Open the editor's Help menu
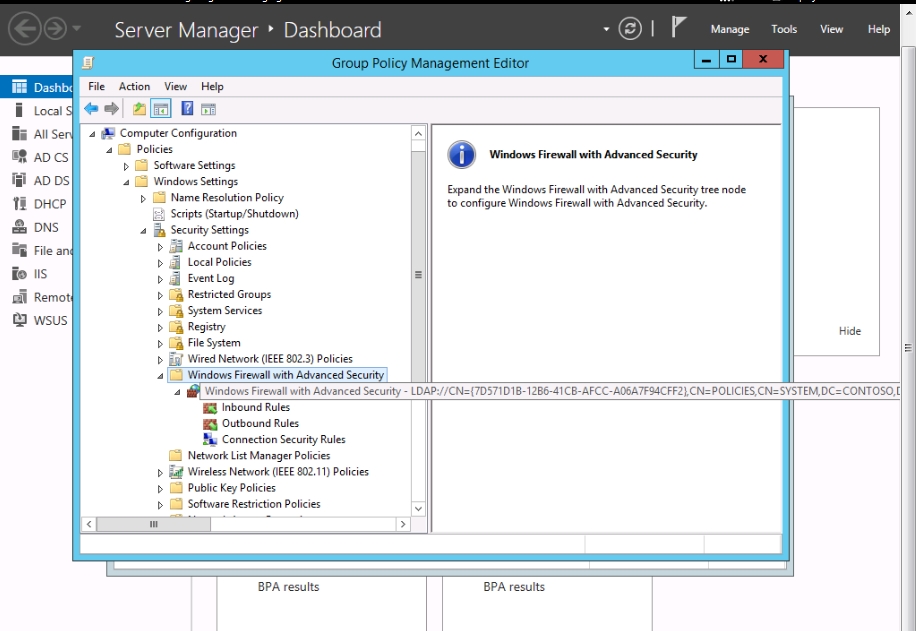The height and width of the screenshot is (631, 916). (x=212, y=86)
